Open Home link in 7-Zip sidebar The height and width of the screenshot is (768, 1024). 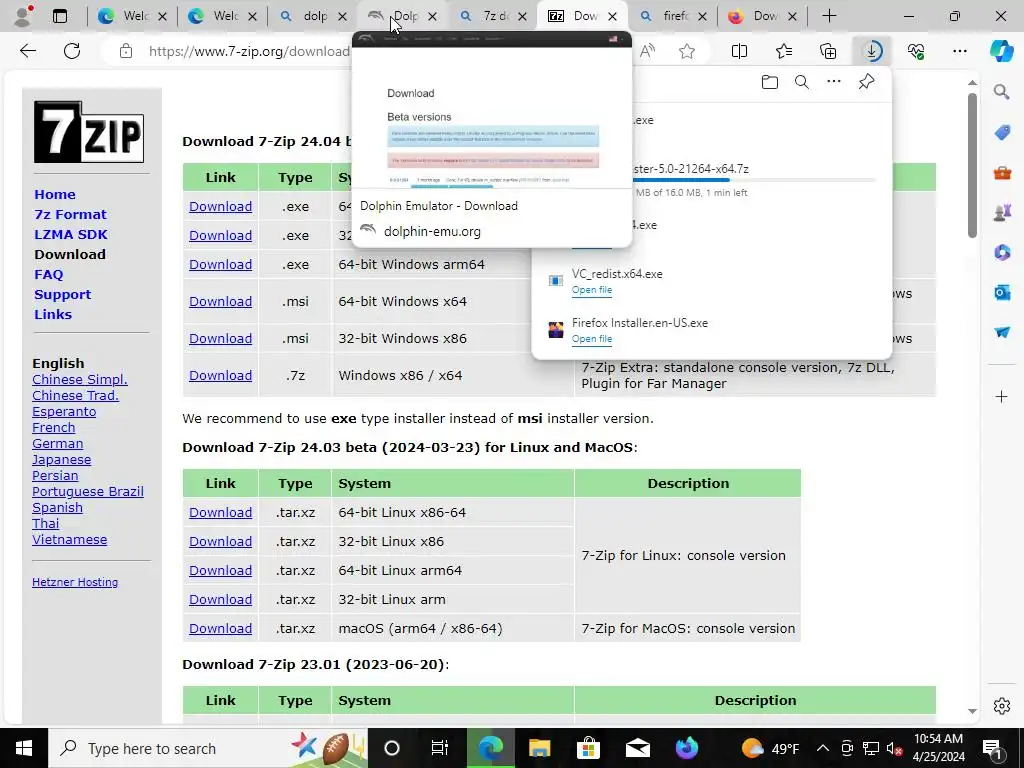pos(55,195)
